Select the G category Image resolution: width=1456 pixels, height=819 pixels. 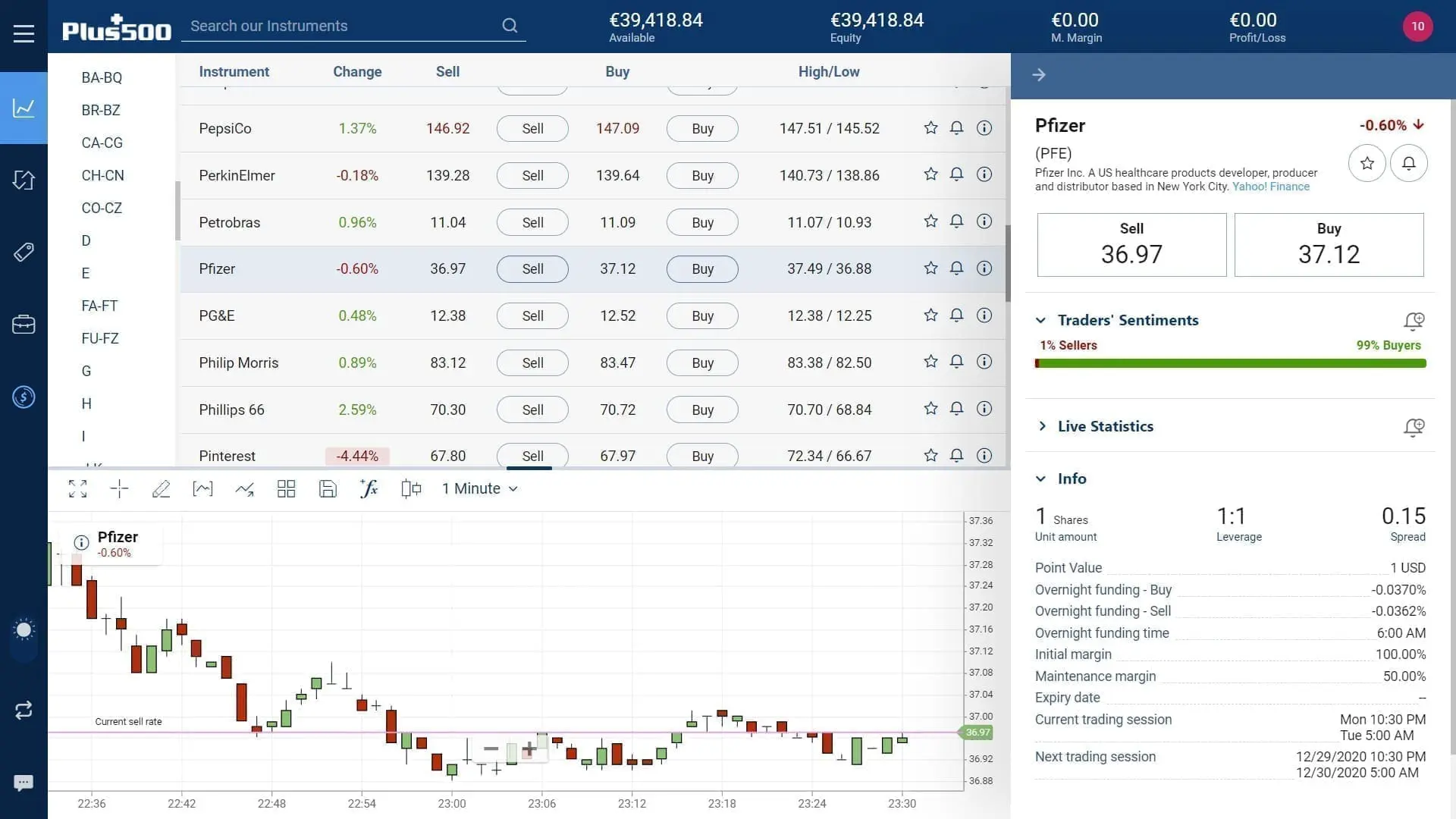(x=86, y=371)
